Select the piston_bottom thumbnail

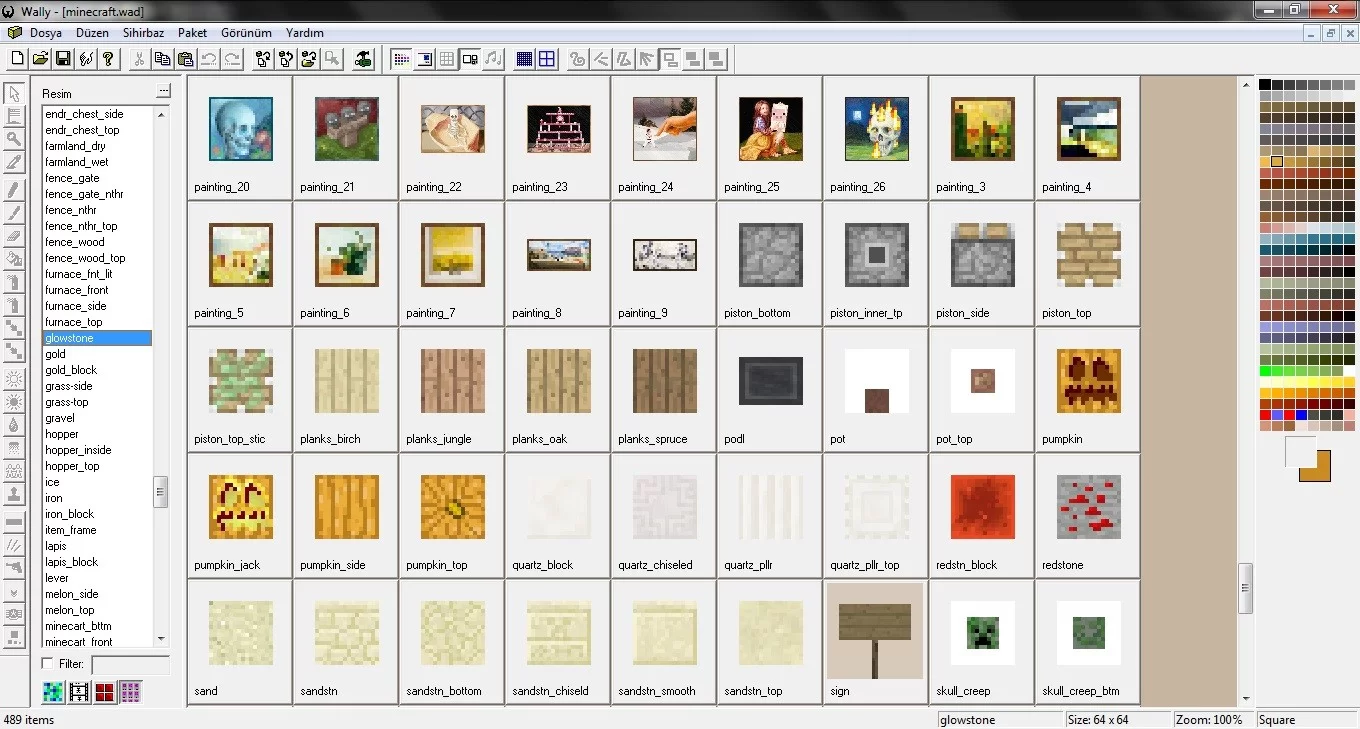[771, 255]
